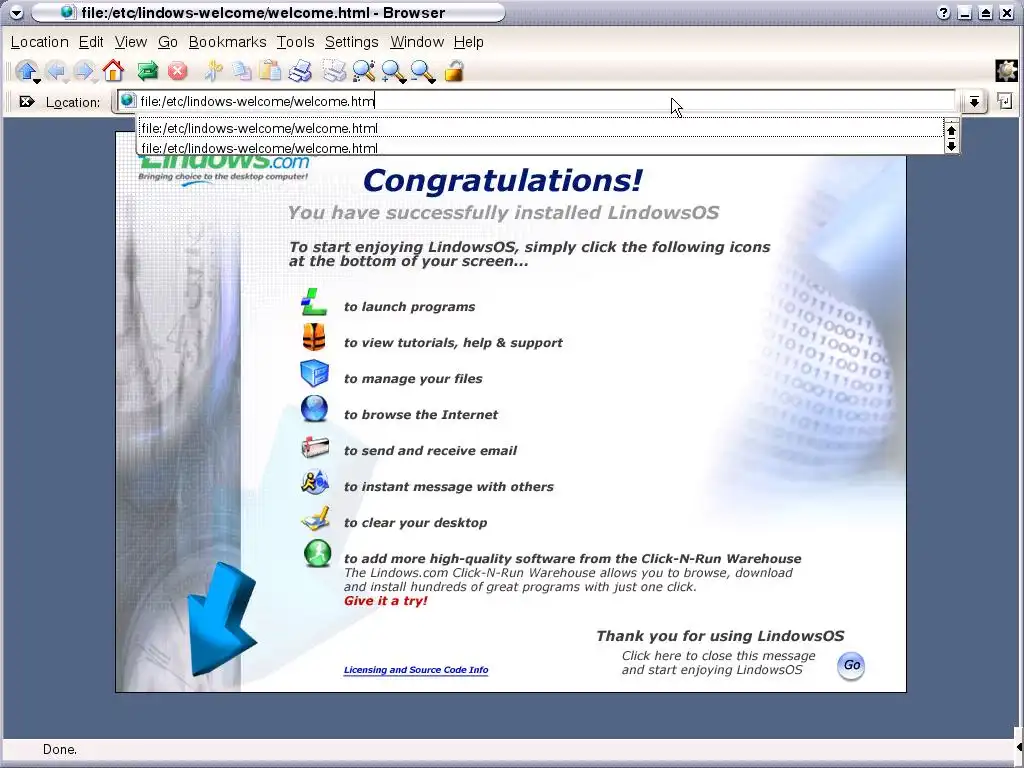Open Licensing and Source Code Info link
Image resolution: width=1024 pixels, height=768 pixels.
click(416, 669)
